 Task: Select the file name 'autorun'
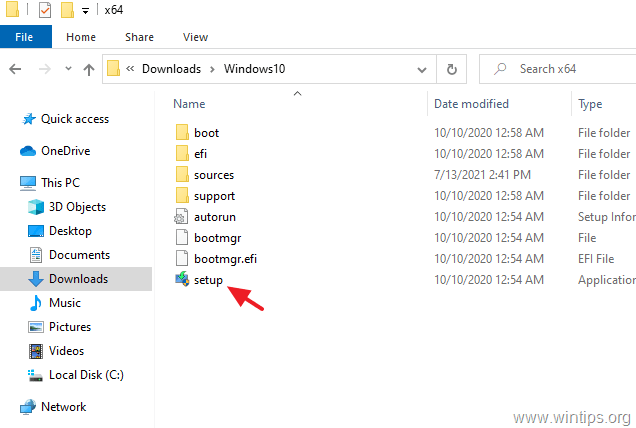click(215, 217)
